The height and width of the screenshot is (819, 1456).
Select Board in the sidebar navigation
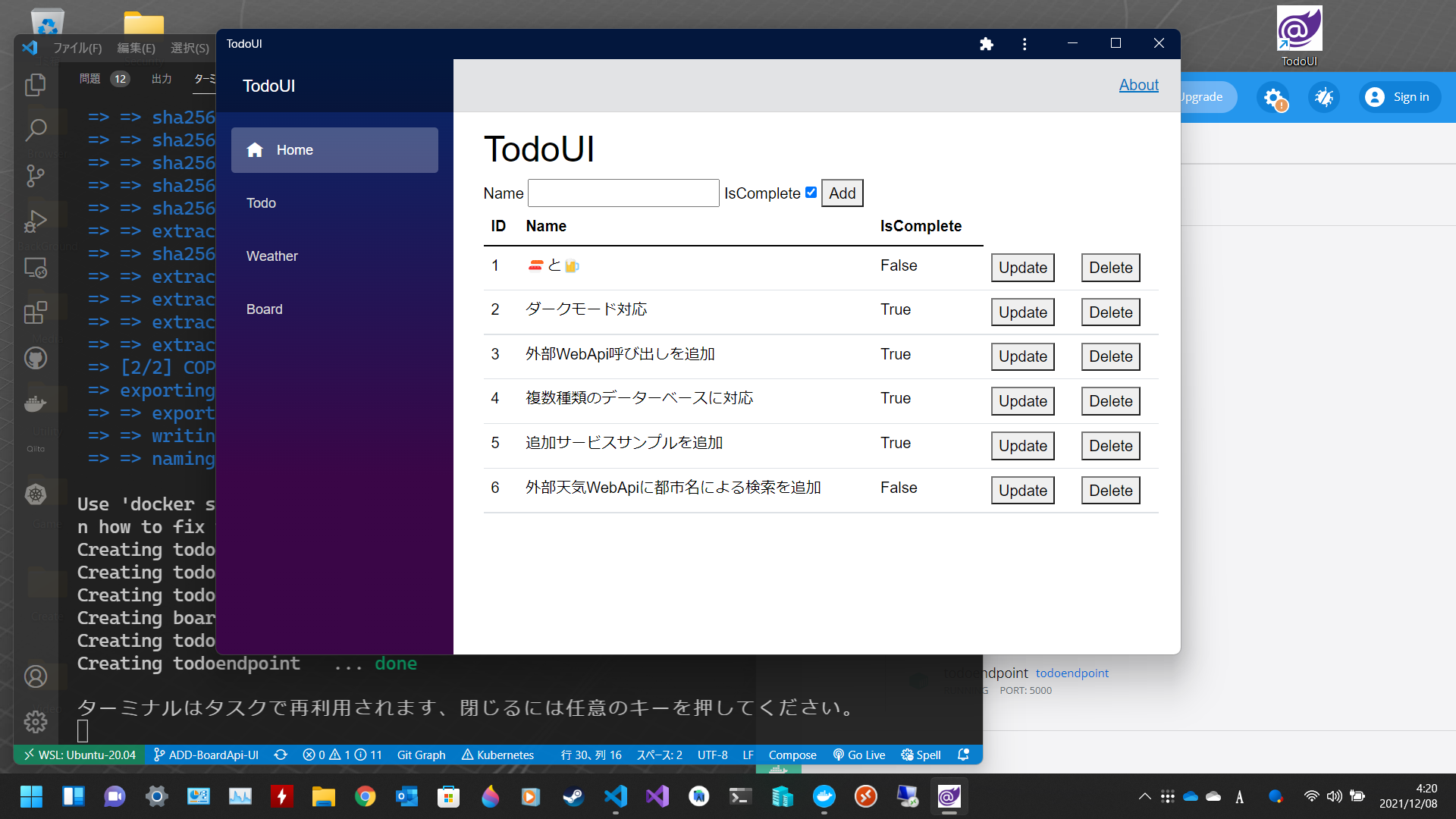click(264, 309)
